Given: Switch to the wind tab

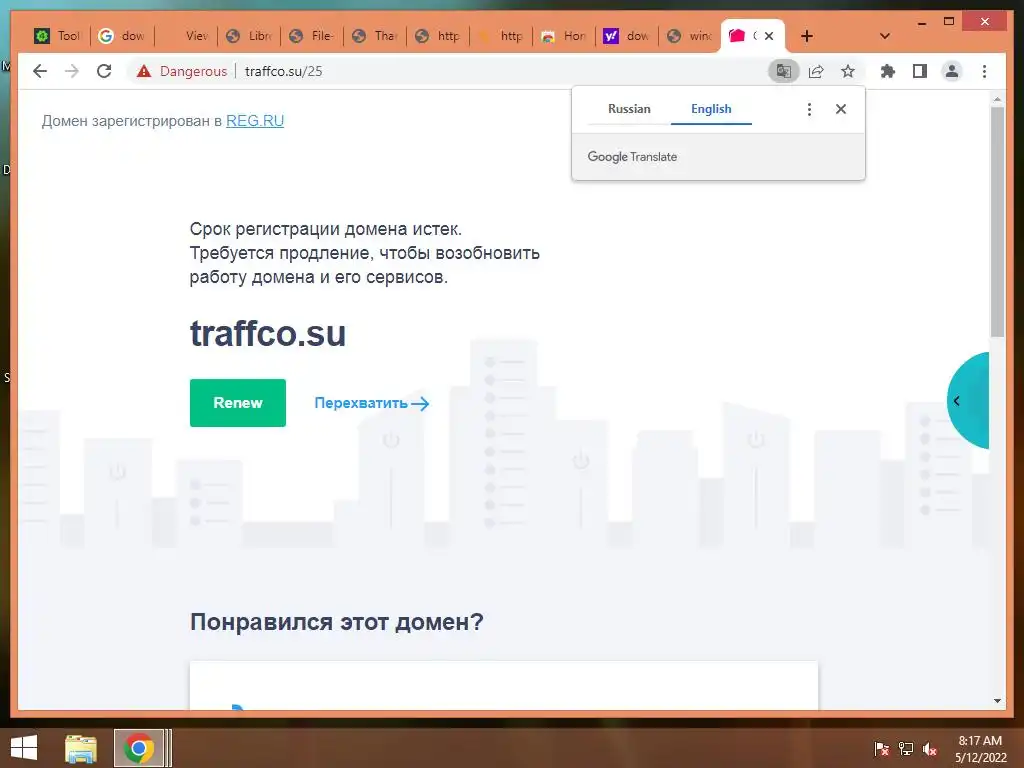Looking at the screenshot, I should click(692, 36).
